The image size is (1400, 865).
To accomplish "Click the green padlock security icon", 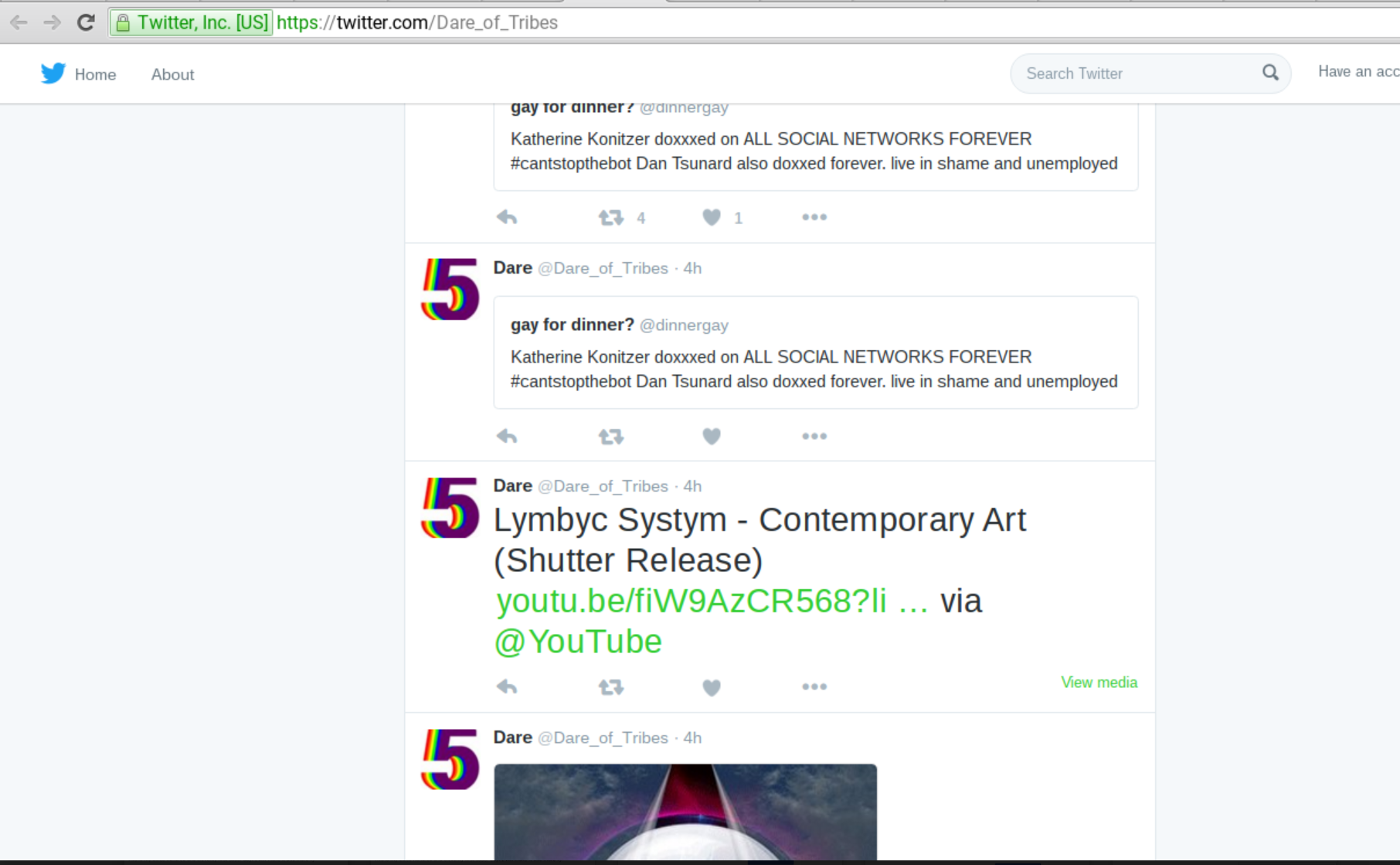I will (123, 23).
